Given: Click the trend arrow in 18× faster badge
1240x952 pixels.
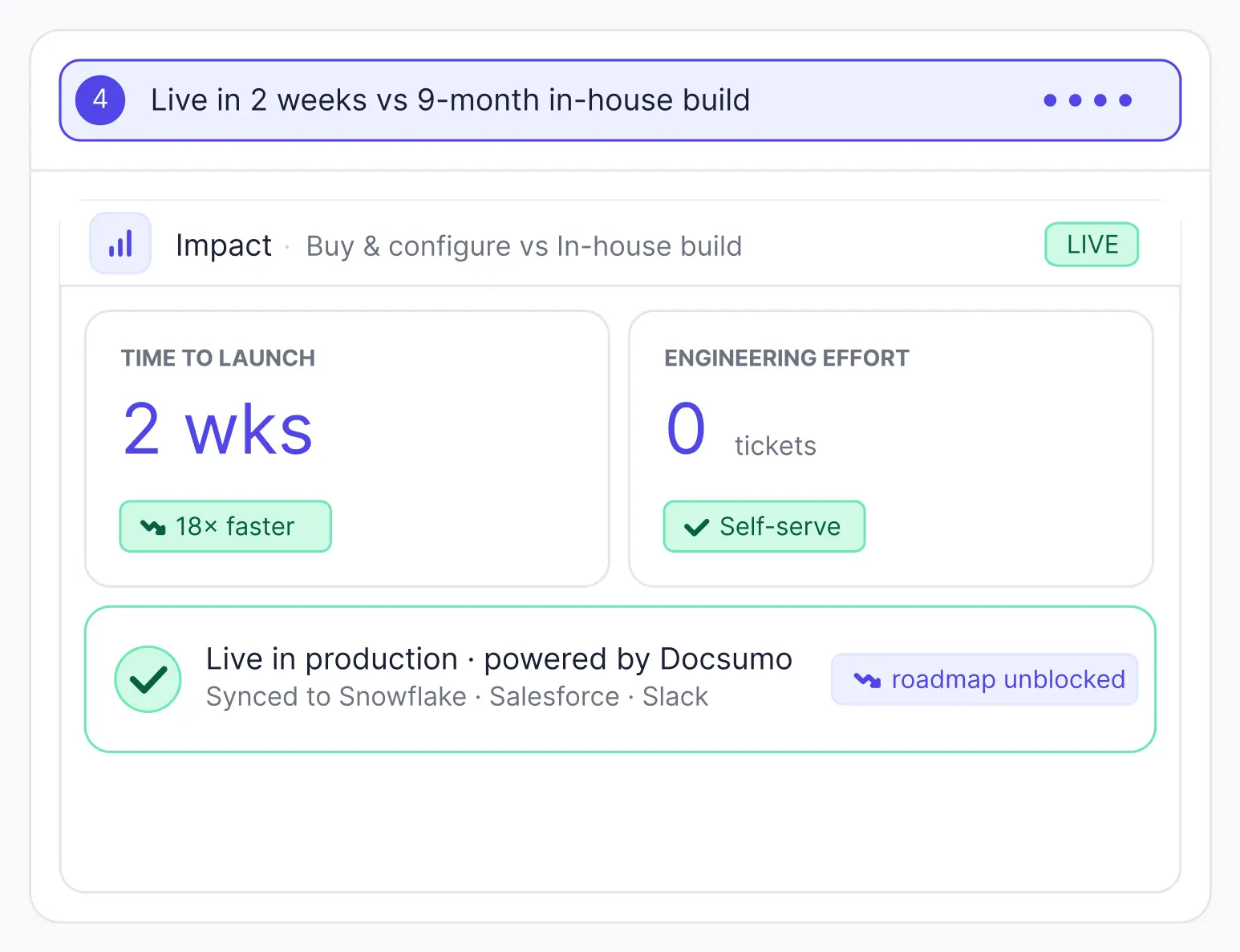Looking at the screenshot, I should (x=152, y=527).
